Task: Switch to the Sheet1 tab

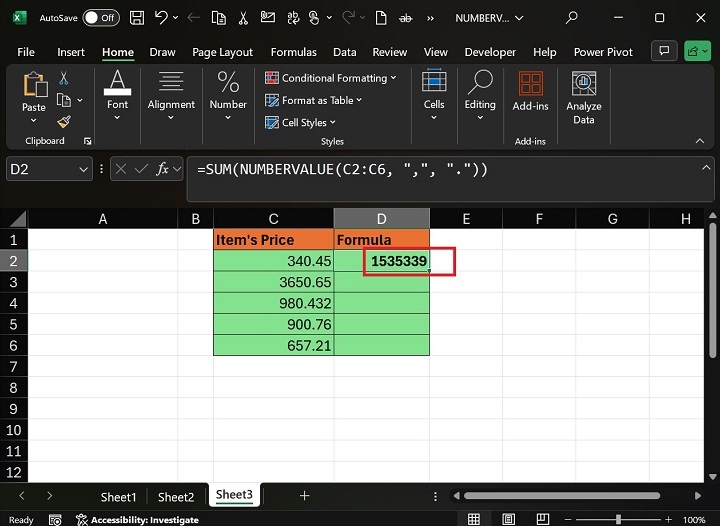Action: coord(118,497)
